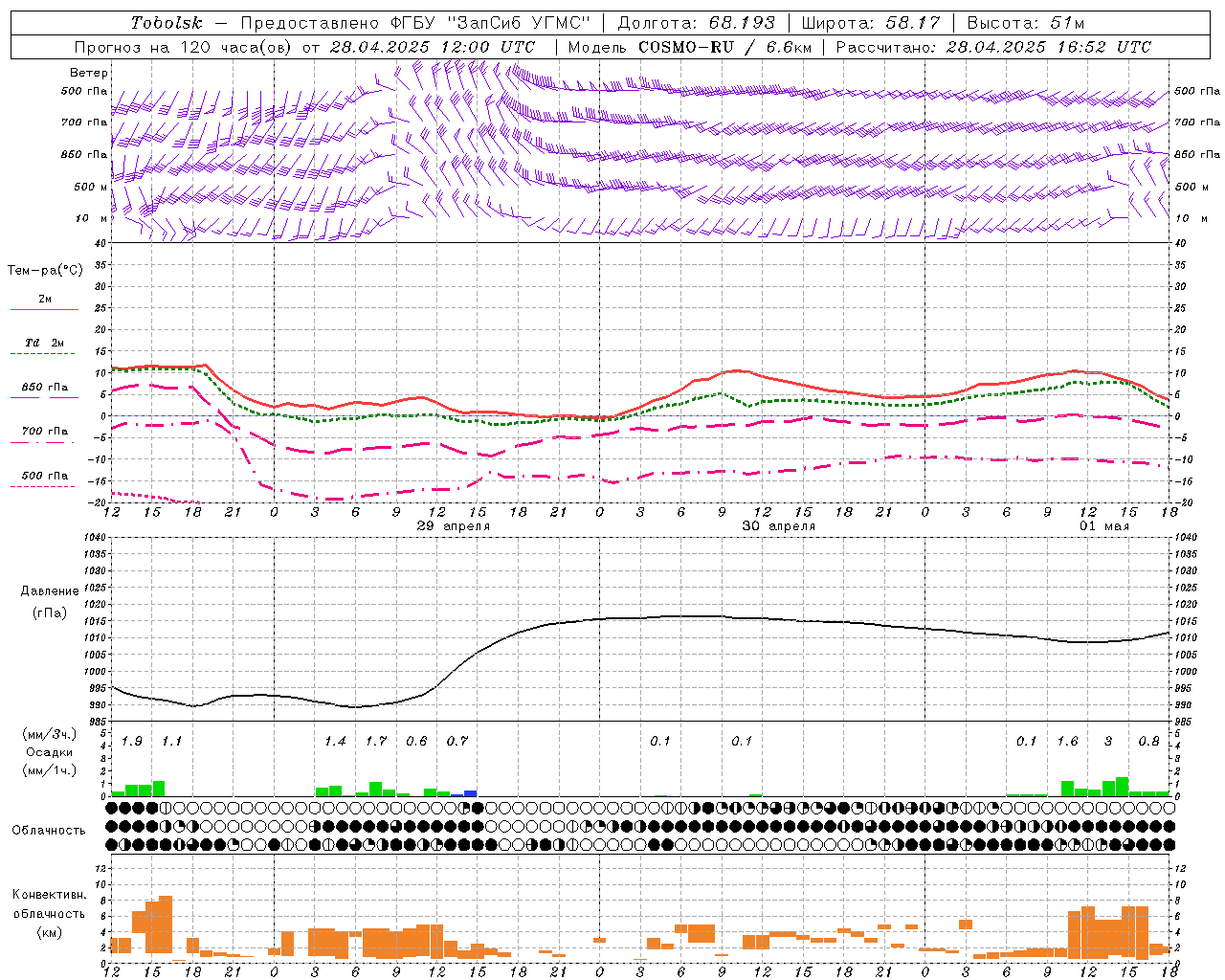Click the 'Долгота: 68.193' longitude value
The image size is (1225, 980).
point(696,23)
